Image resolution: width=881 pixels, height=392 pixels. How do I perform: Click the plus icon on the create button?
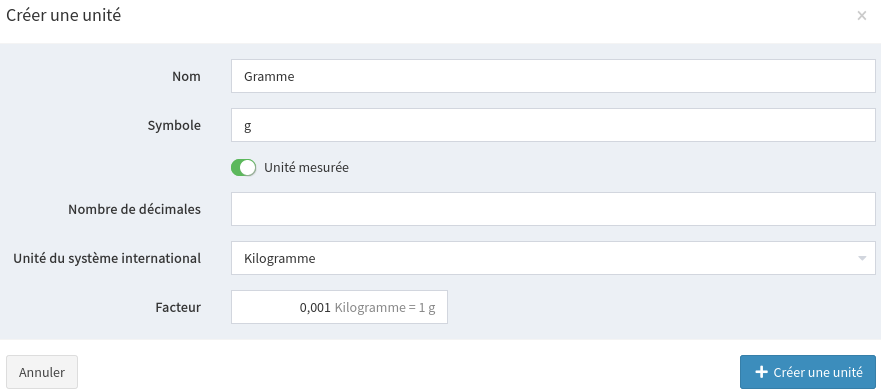click(x=761, y=372)
